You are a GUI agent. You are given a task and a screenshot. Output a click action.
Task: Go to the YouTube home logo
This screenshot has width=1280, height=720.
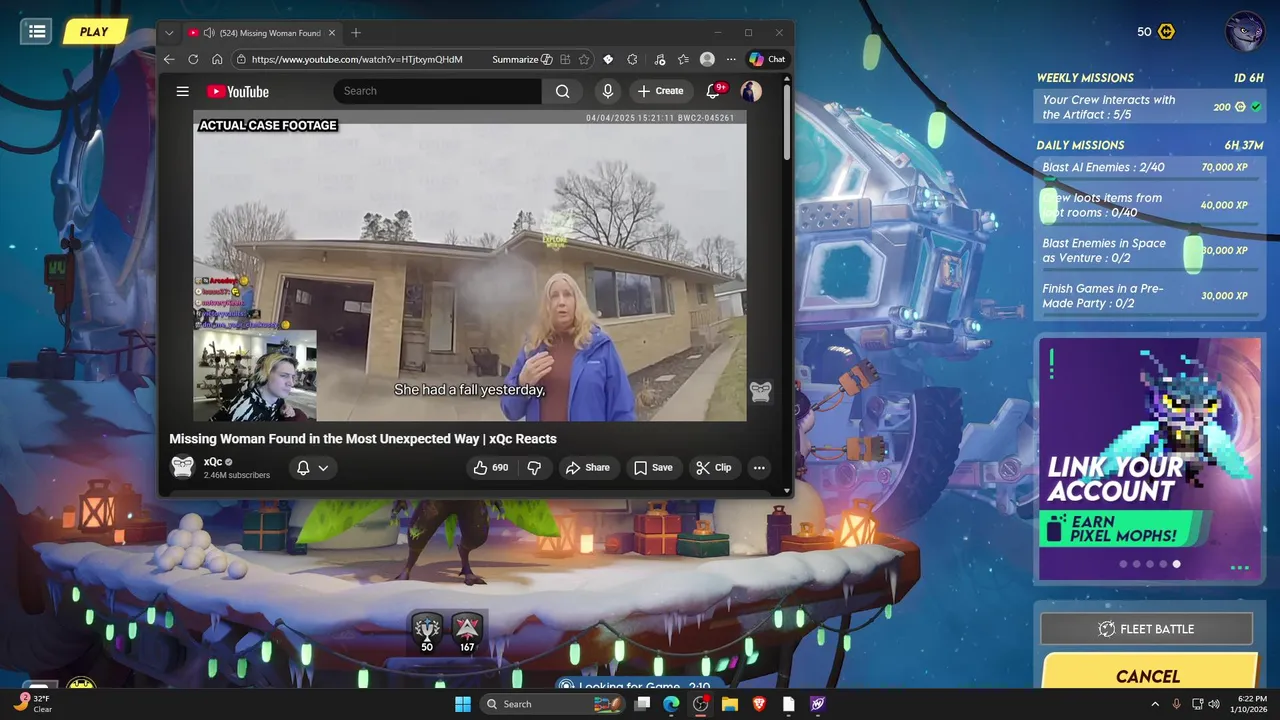(238, 91)
